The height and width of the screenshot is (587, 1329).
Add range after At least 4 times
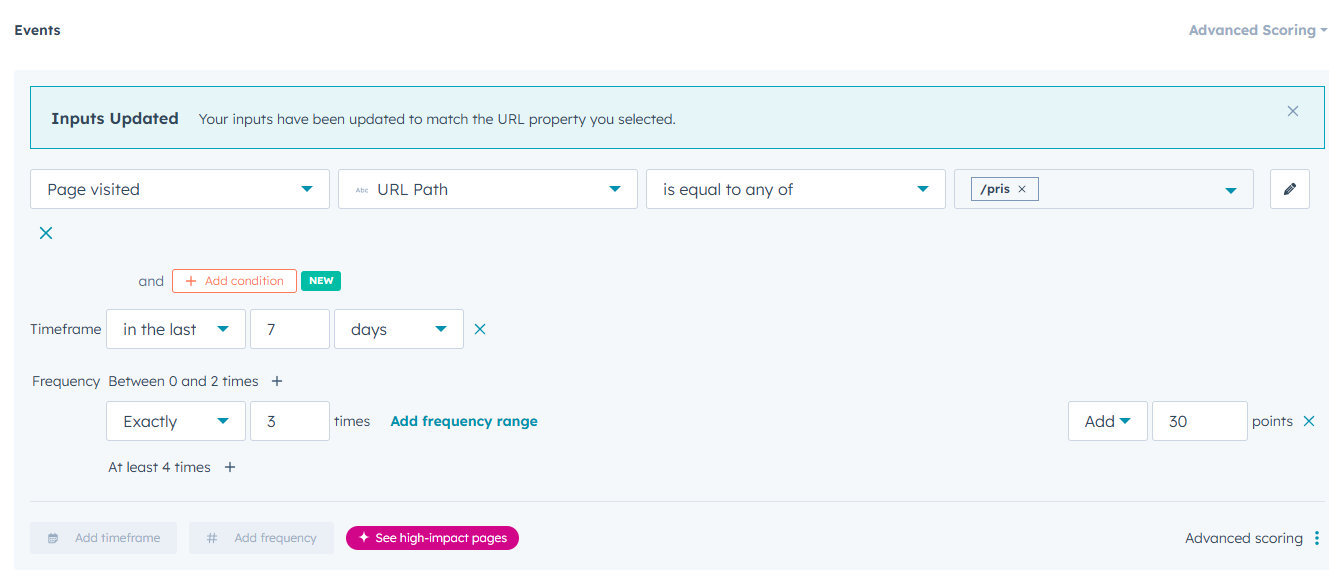229,467
